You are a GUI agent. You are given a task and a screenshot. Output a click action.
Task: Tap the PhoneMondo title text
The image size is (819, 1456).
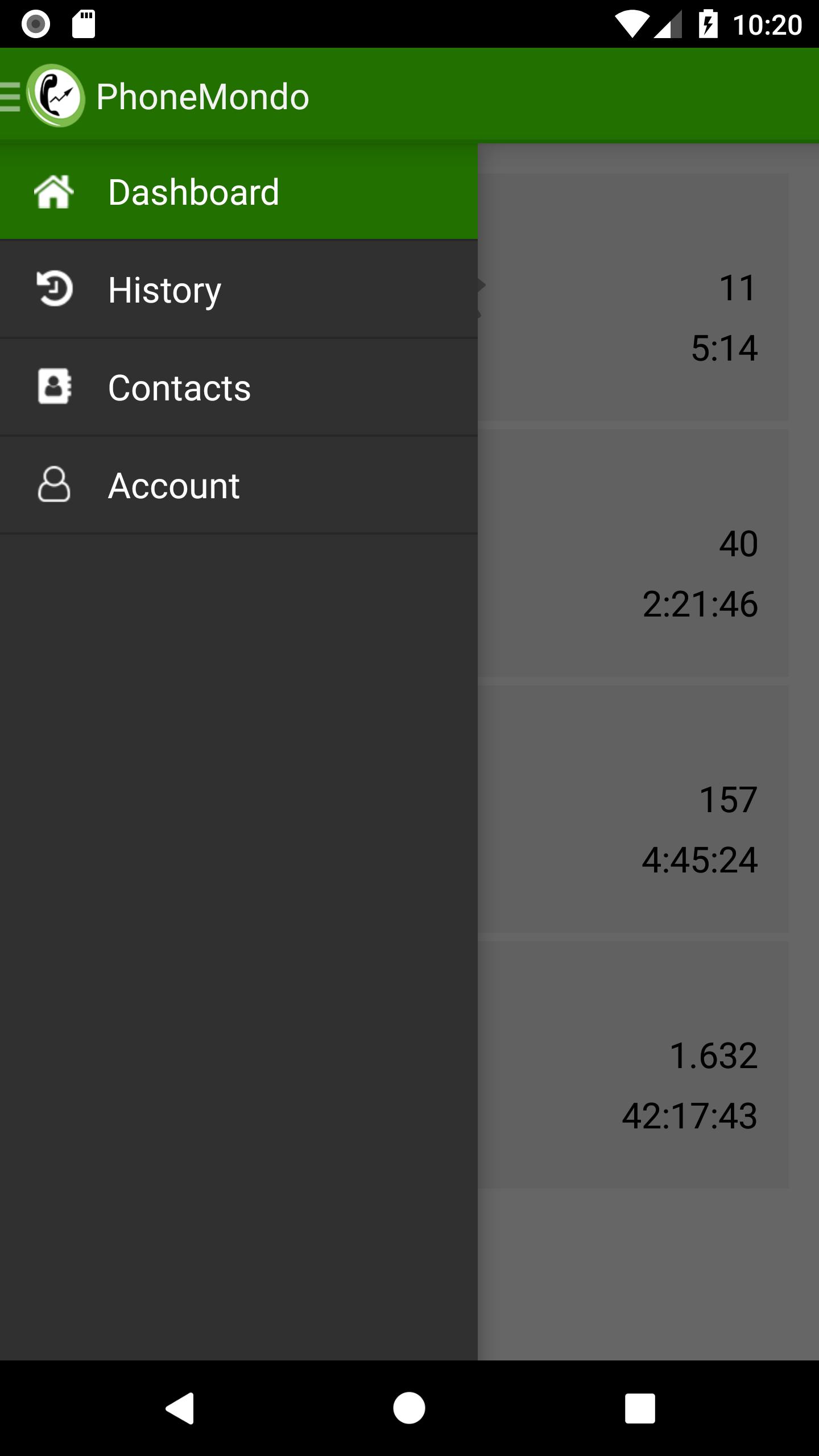coord(202,97)
